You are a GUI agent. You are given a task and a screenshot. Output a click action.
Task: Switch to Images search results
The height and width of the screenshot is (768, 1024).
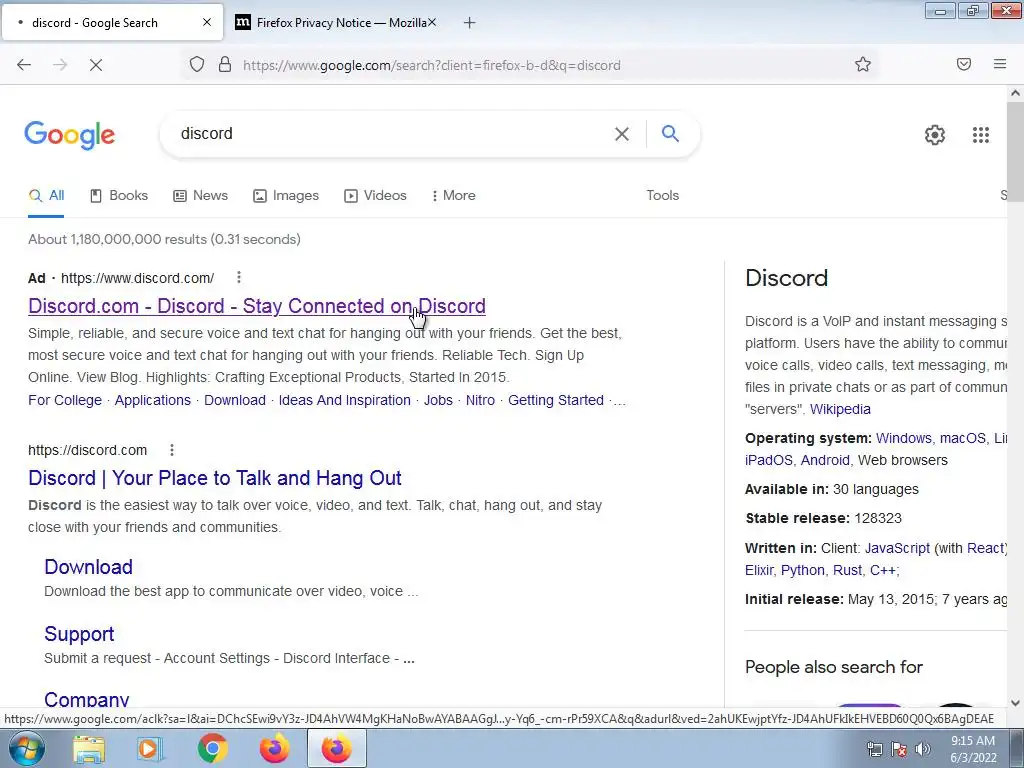(286, 195)
